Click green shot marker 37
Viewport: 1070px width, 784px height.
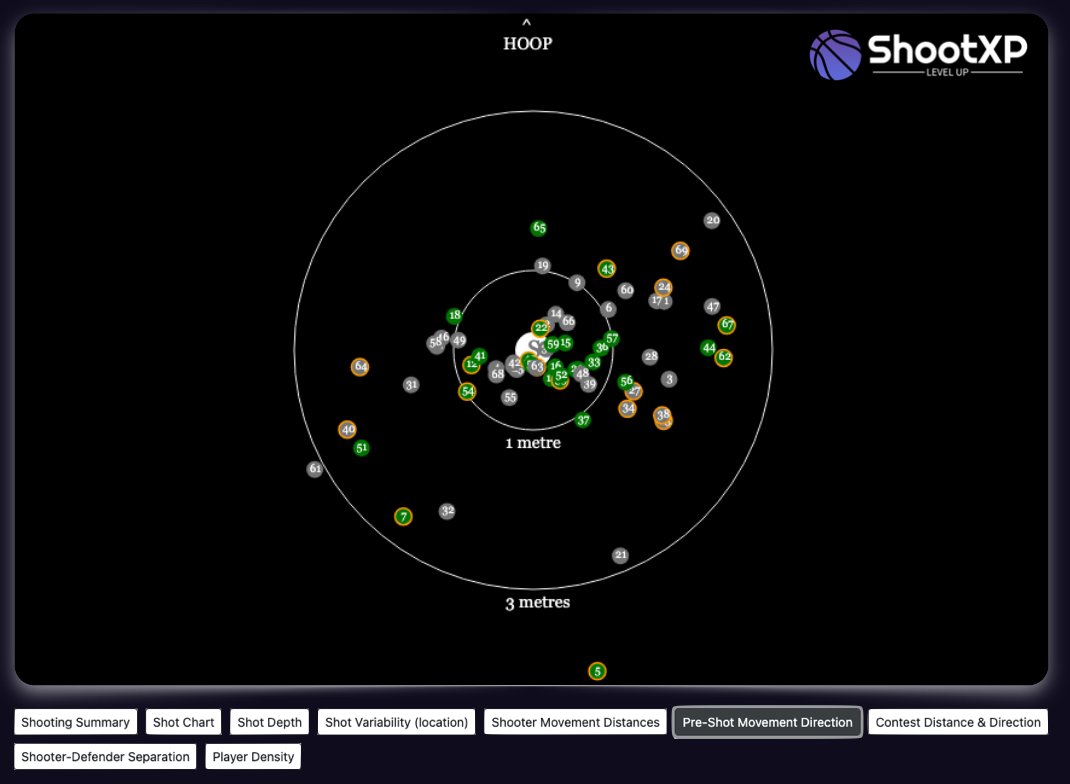(x=582, y=420)
